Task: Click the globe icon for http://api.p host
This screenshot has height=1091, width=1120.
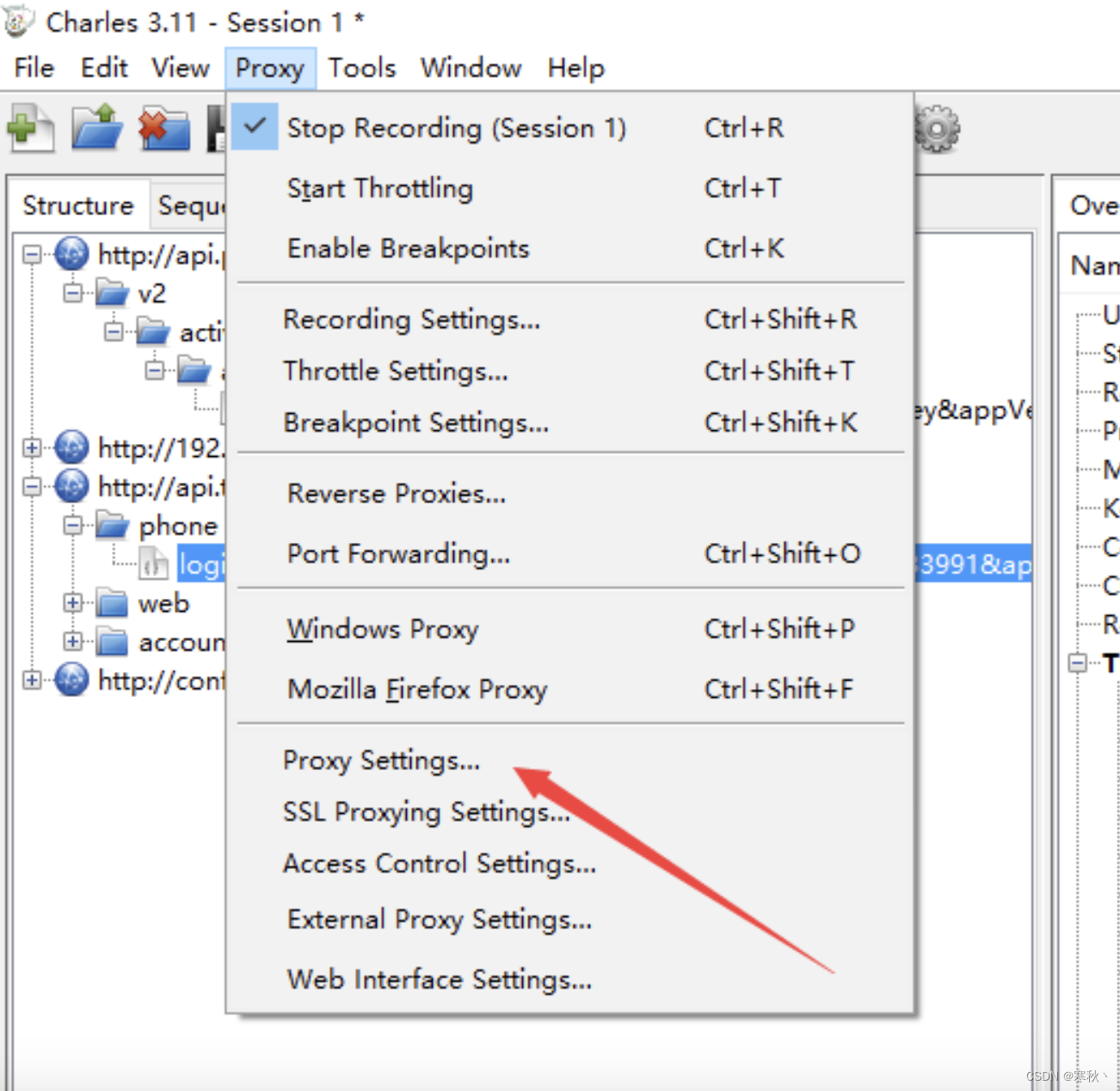Action: pyautogui.click(x=71, y=254)
